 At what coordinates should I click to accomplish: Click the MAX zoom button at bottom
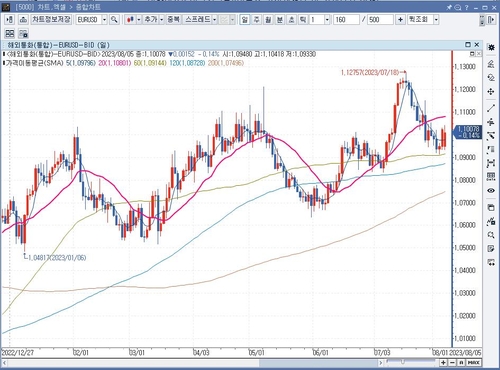(x=473, y=362)
